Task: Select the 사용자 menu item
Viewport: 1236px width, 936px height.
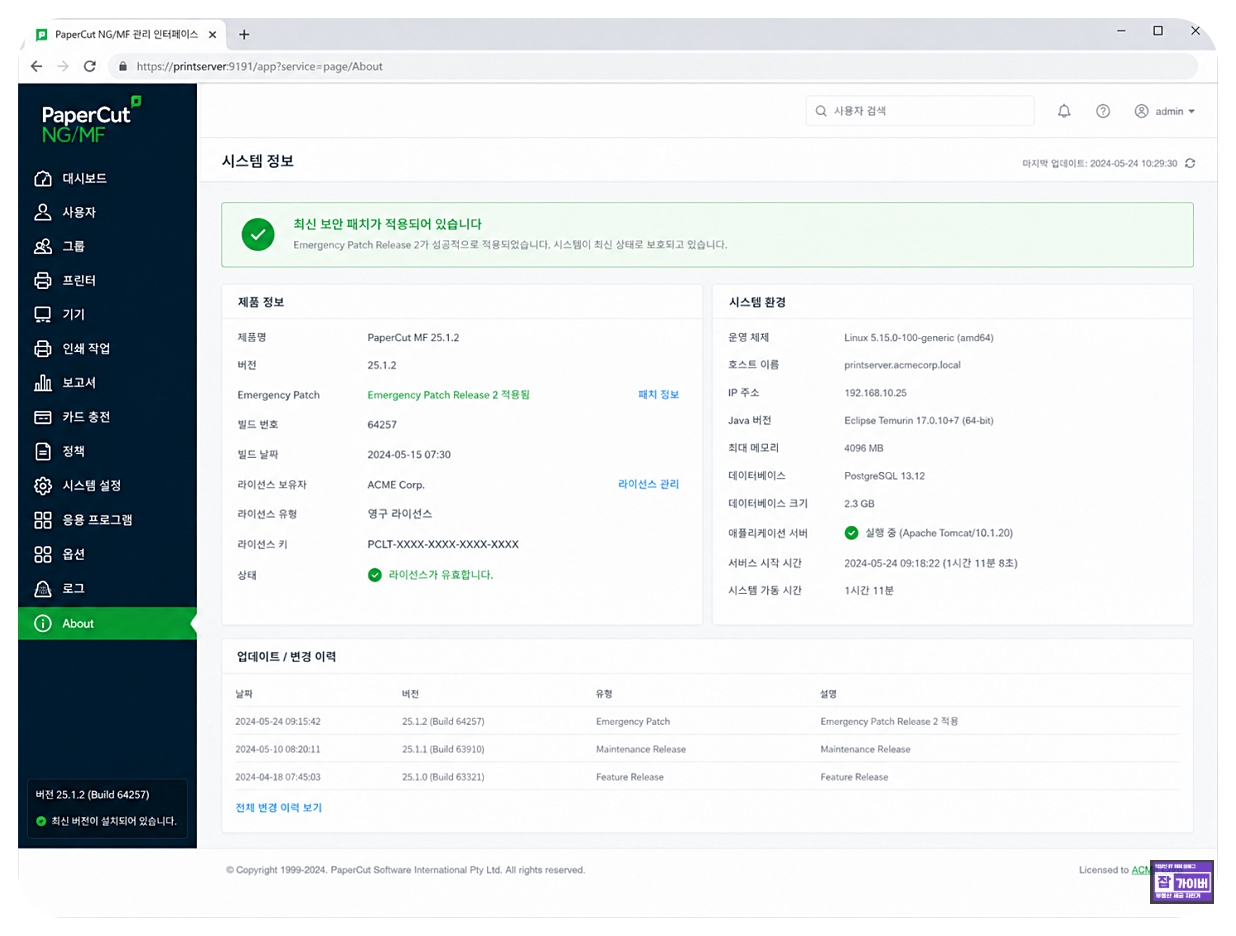Action: tap(107, 213)
